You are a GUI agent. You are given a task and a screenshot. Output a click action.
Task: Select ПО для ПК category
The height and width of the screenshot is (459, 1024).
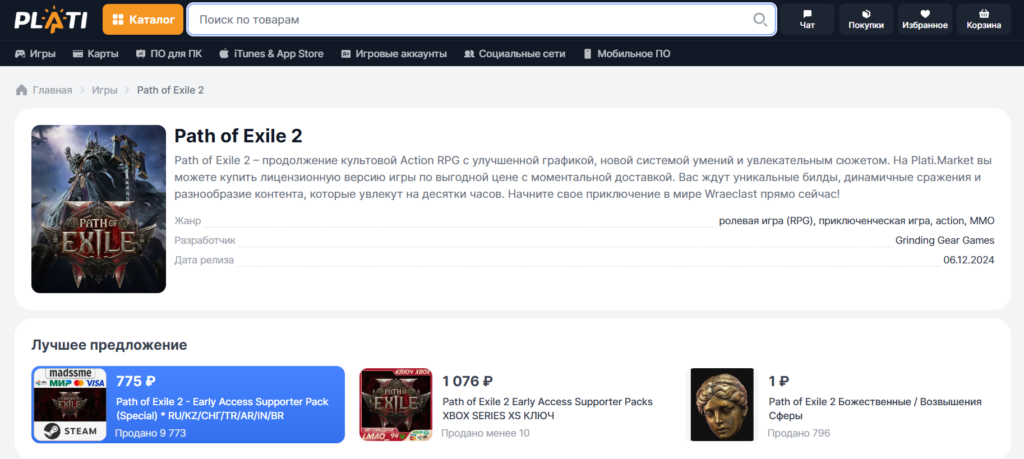168,54
